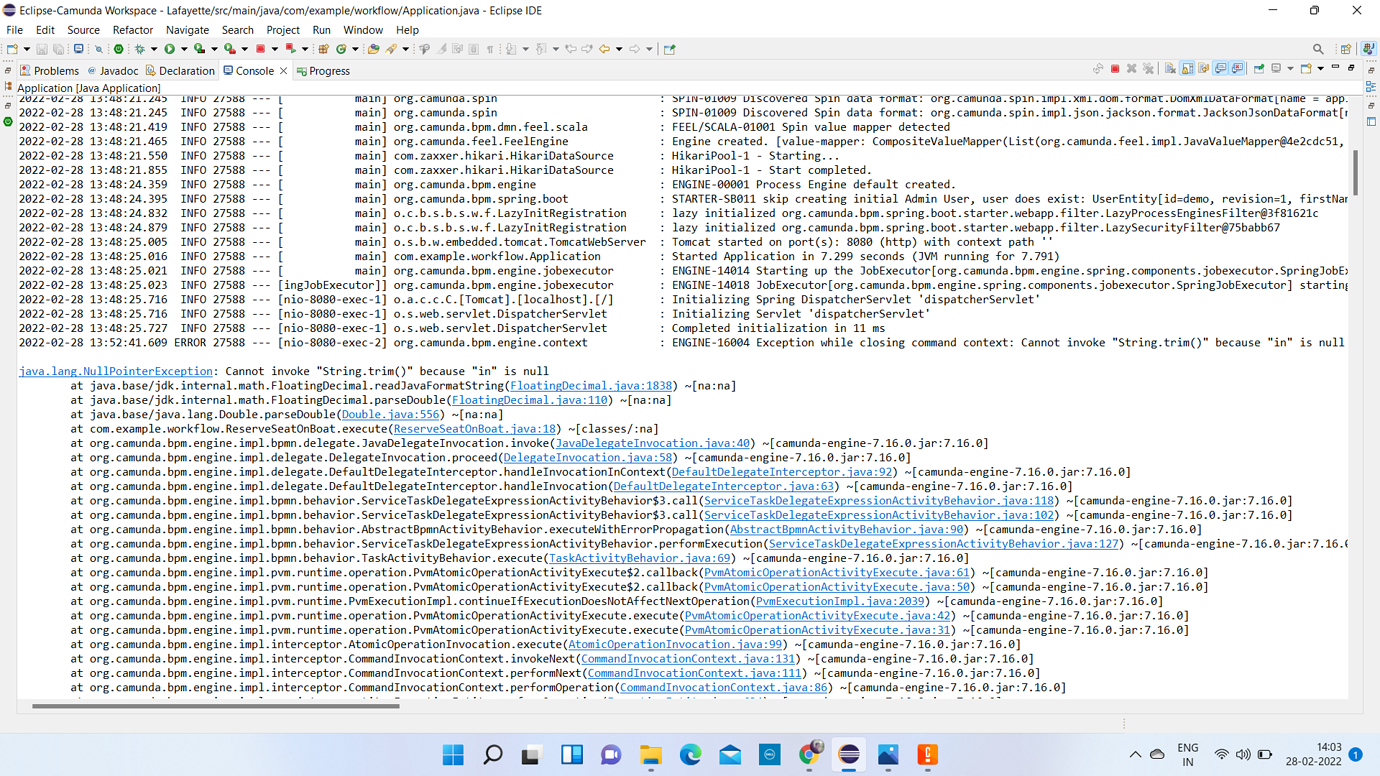Expand the Debug dropdown arrow
This screenshot has height=776, width=1380.
coord(154,49)
